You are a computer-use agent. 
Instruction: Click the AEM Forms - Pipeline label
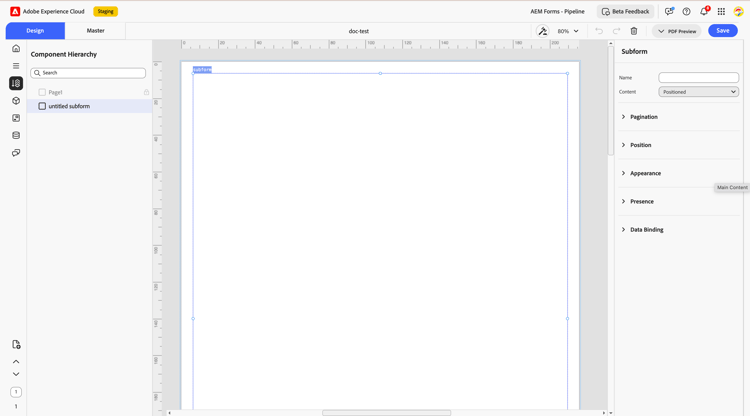(x=557, y=11)
